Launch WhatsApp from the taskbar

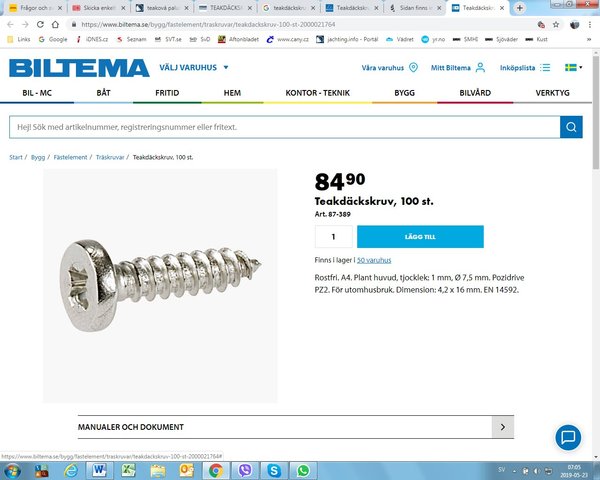pos(303,470)
